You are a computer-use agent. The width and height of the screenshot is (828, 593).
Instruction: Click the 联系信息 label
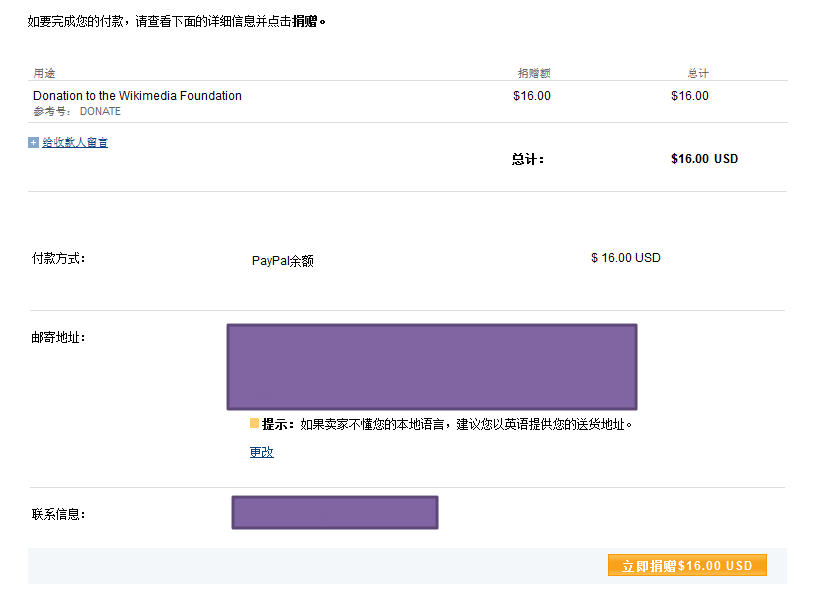(59, 514)
